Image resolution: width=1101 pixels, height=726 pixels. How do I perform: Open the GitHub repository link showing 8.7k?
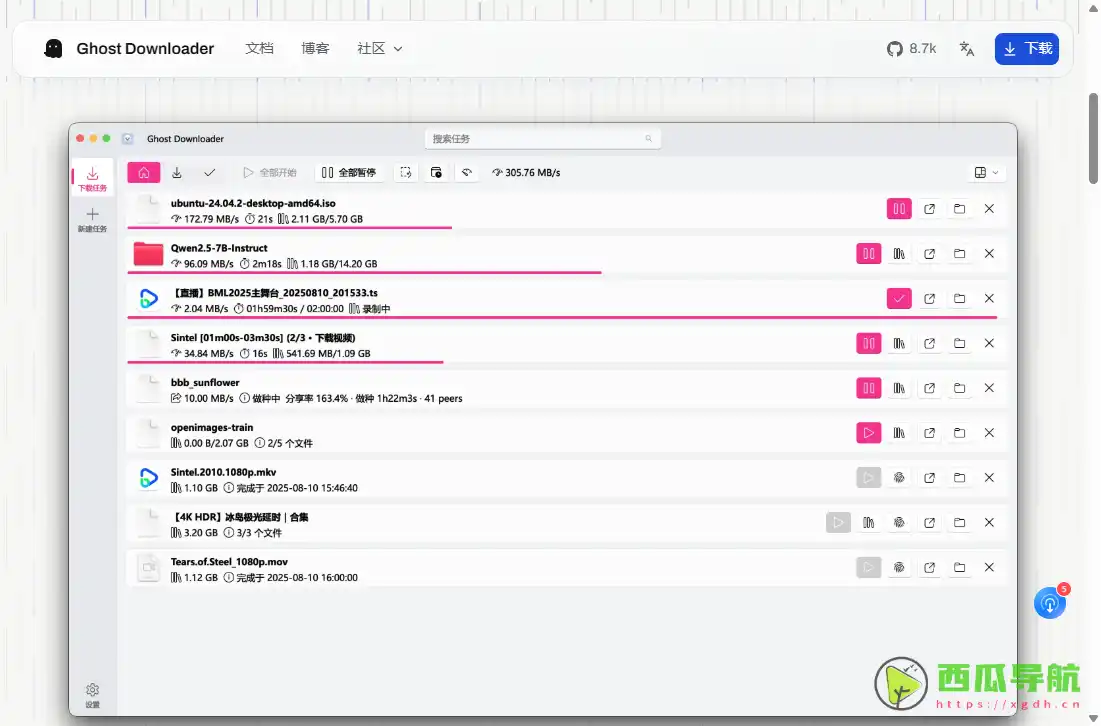(911, 48)
